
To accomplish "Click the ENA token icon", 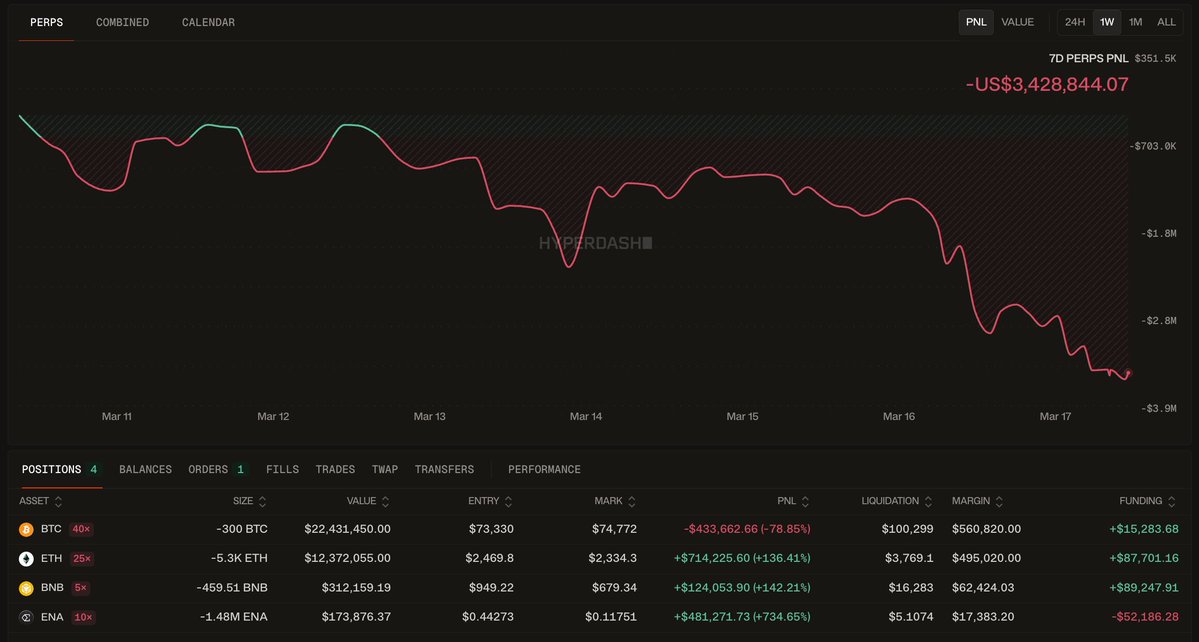I will click(x=26, y=617).
